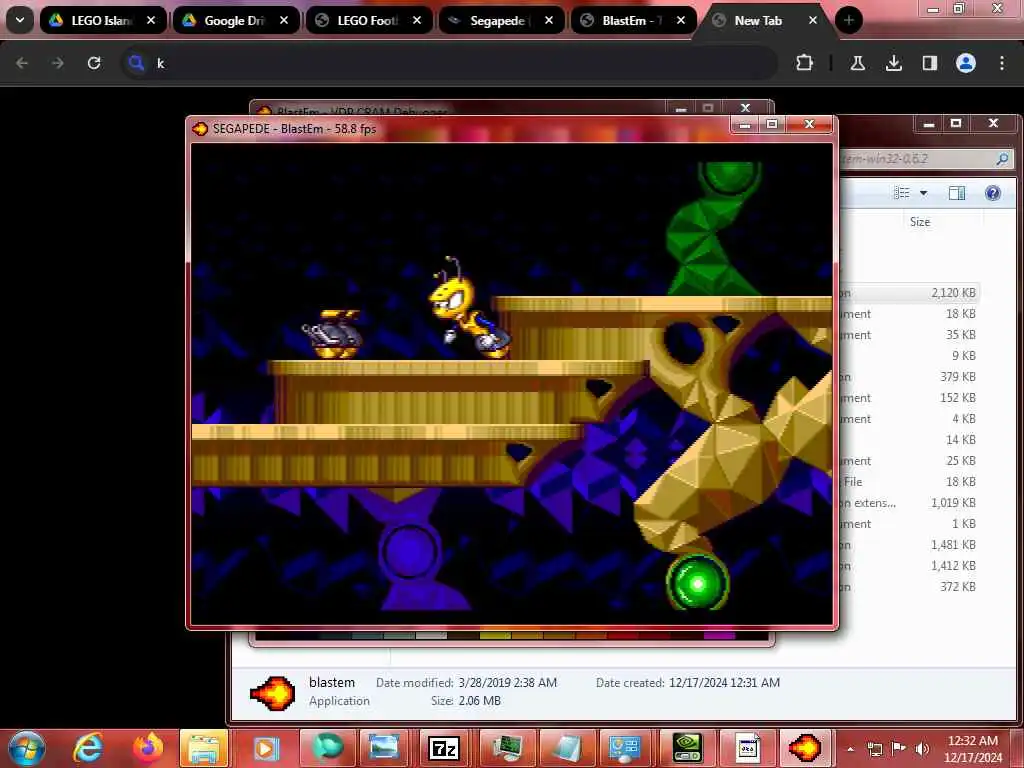1024x768 pixels.
Task: Switch to the LEGO Island tab
Action: [102, 20]
